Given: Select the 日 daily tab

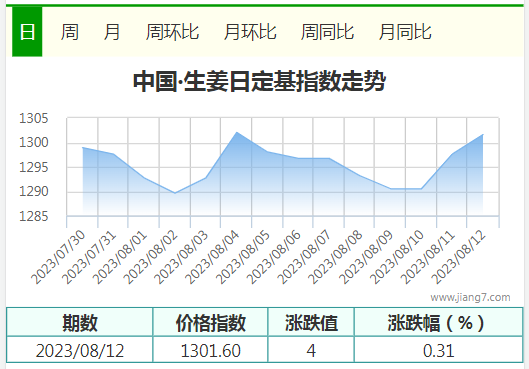Looking at the screenshot, I should (27, 32).
